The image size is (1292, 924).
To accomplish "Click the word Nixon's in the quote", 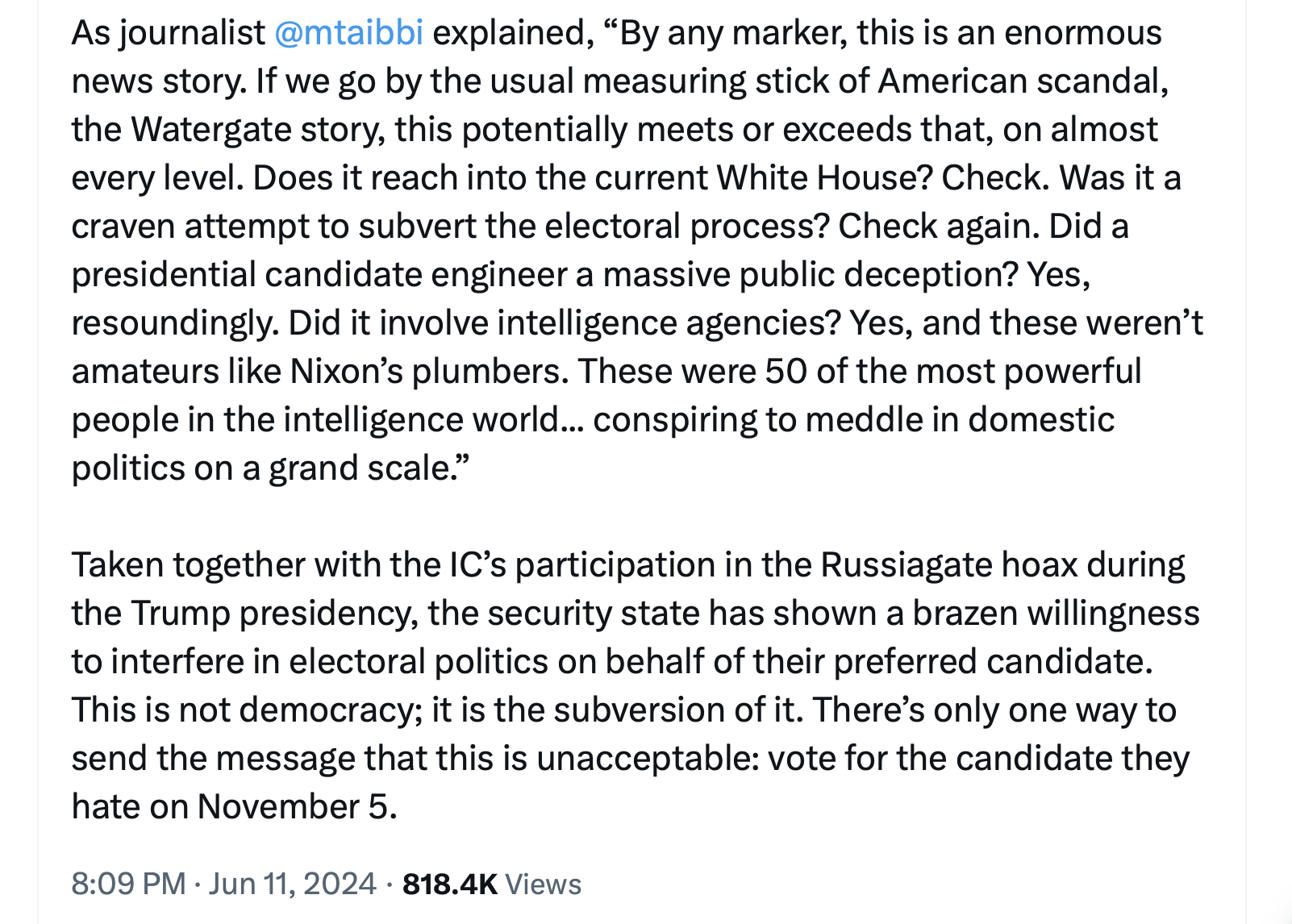I will [346, 372].
